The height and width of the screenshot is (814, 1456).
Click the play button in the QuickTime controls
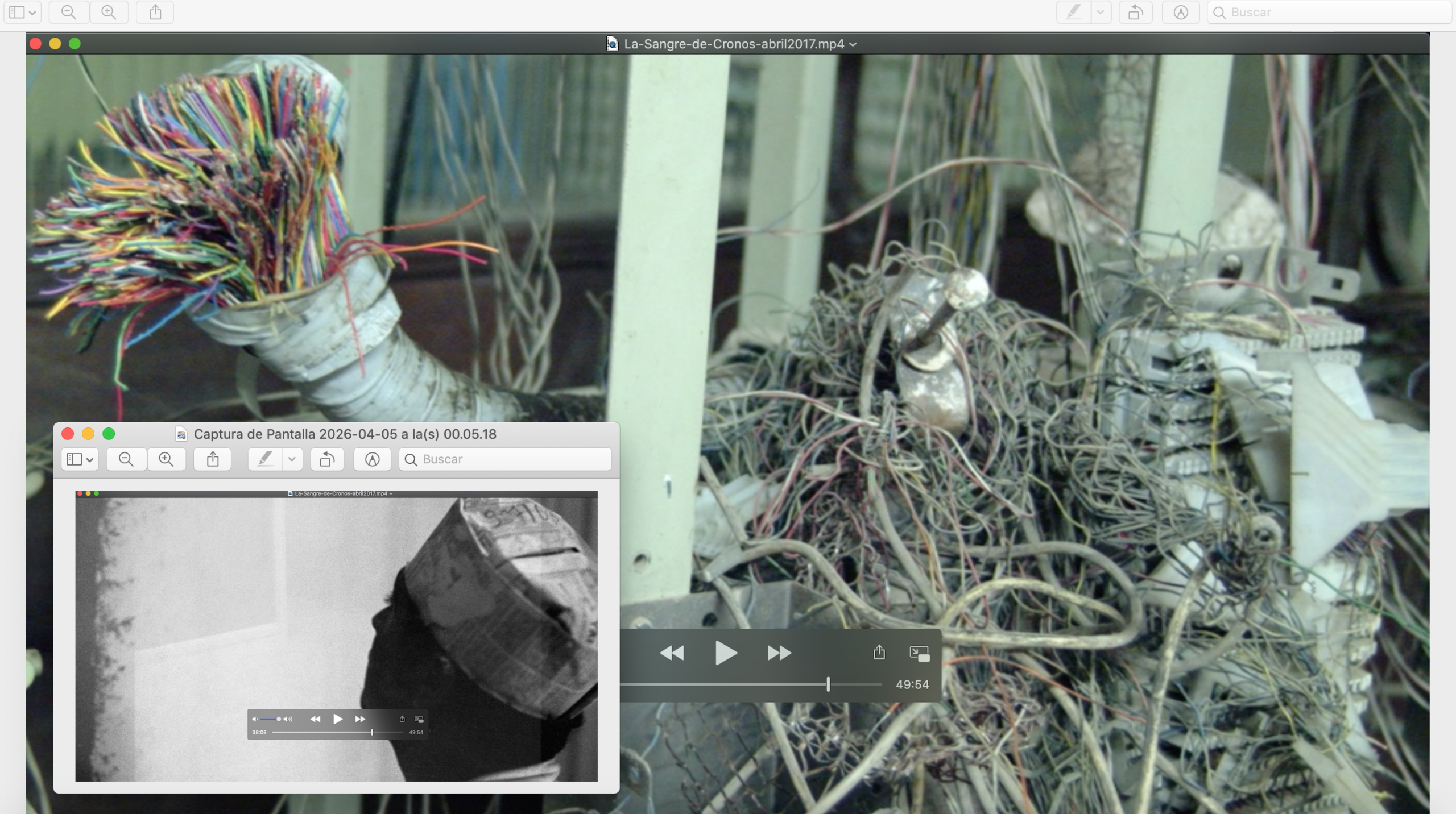point(726,653)
